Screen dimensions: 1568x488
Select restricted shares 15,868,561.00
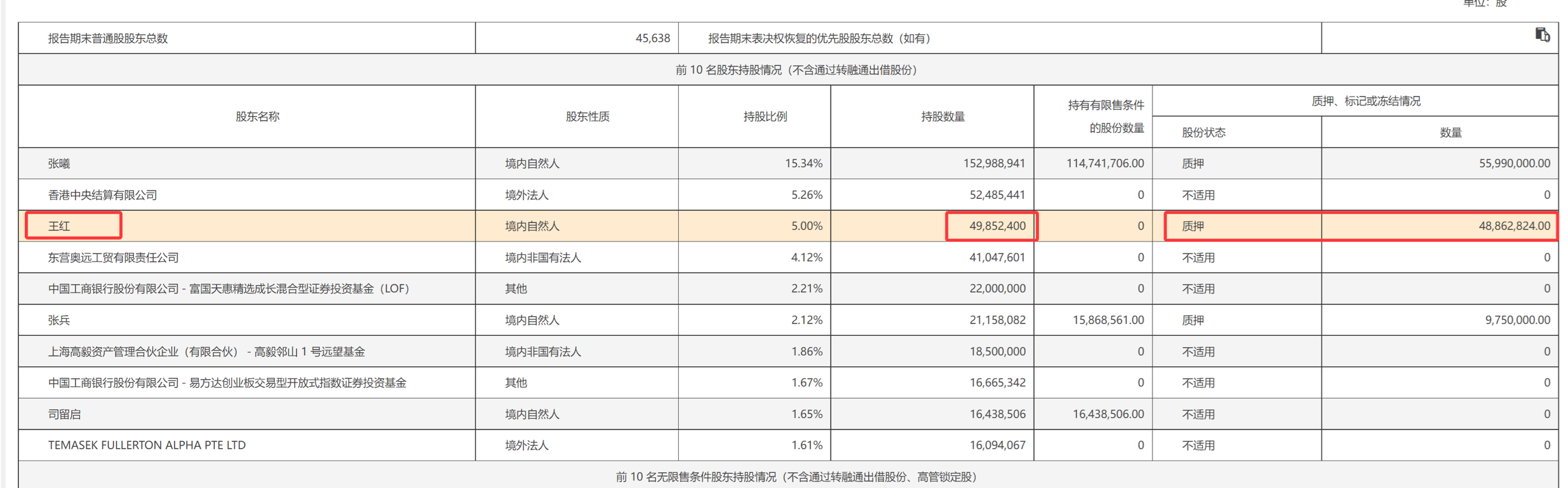click(x=1108, y=320)
